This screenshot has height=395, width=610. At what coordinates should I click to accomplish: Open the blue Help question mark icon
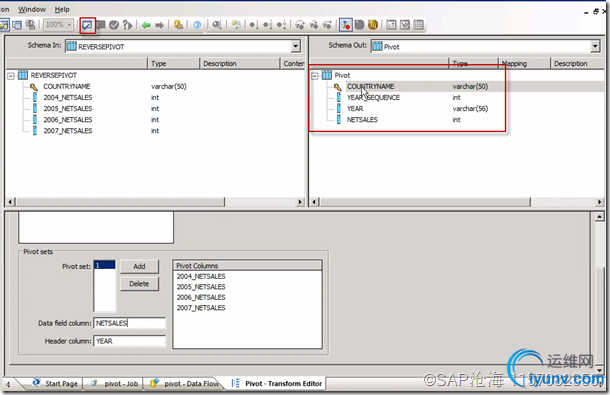click(x=197, y=25)
